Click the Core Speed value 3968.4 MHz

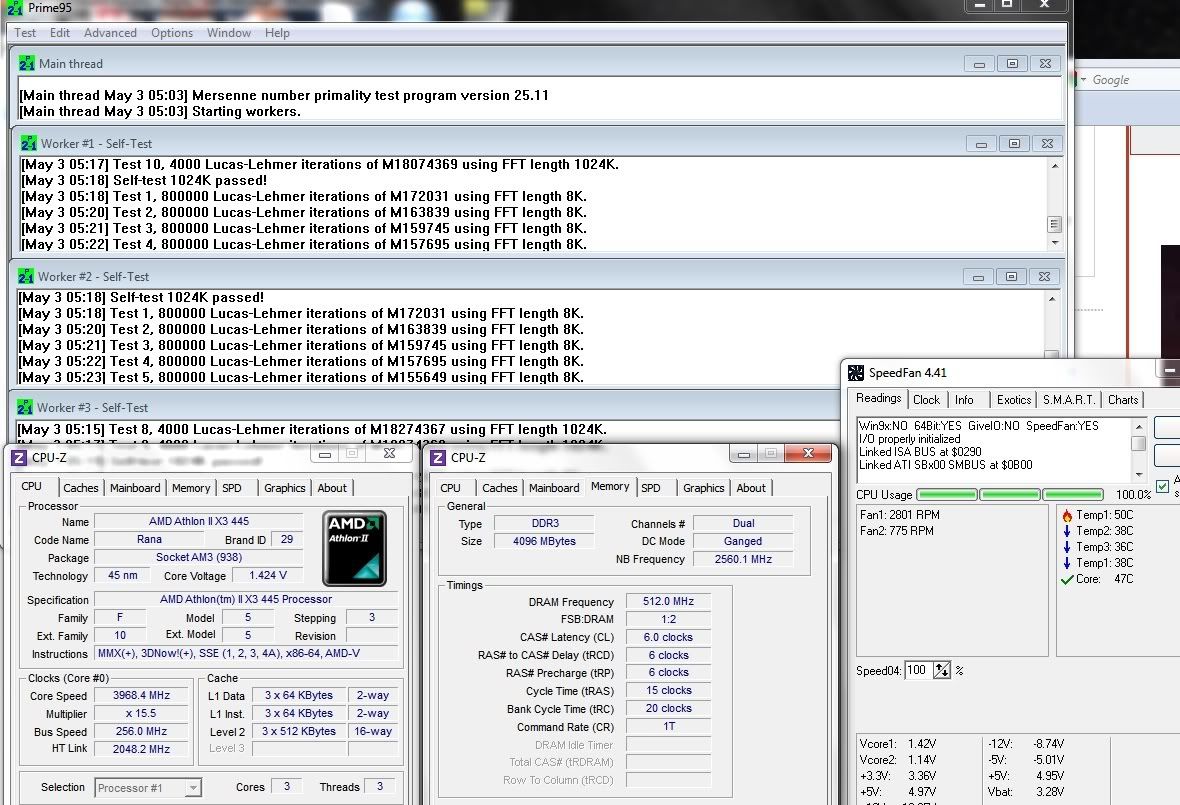(x=141, y=695)
